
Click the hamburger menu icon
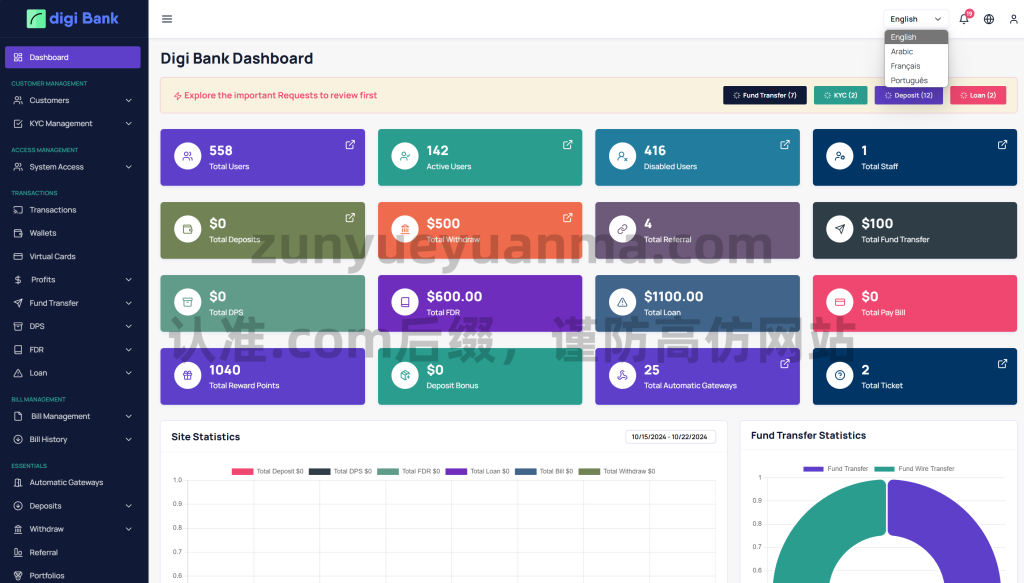[167, 19]
